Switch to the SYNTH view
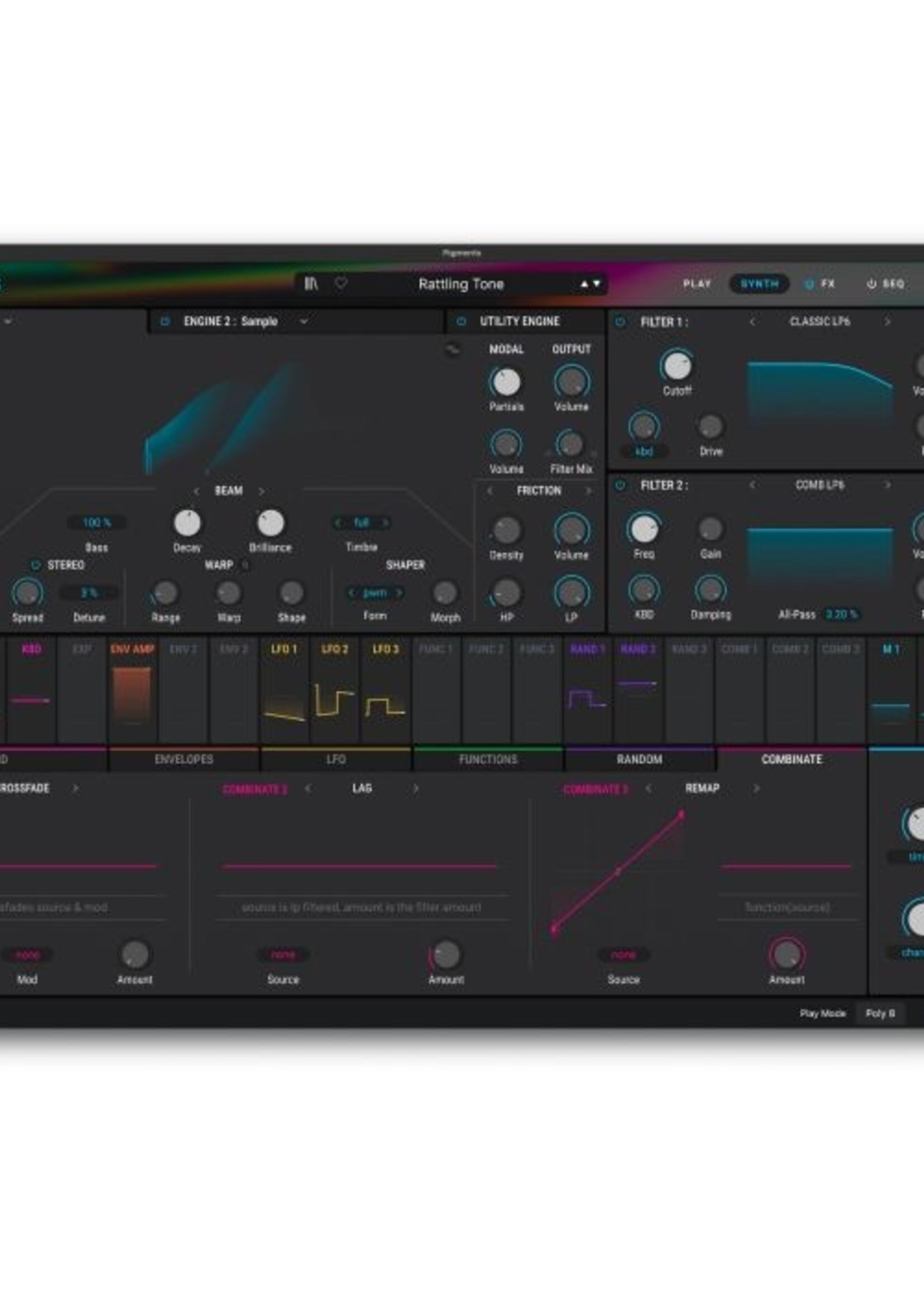Image resolution: width=924 pixels, height=1294 pixels. pyautogui.click(x=760, y=284)
